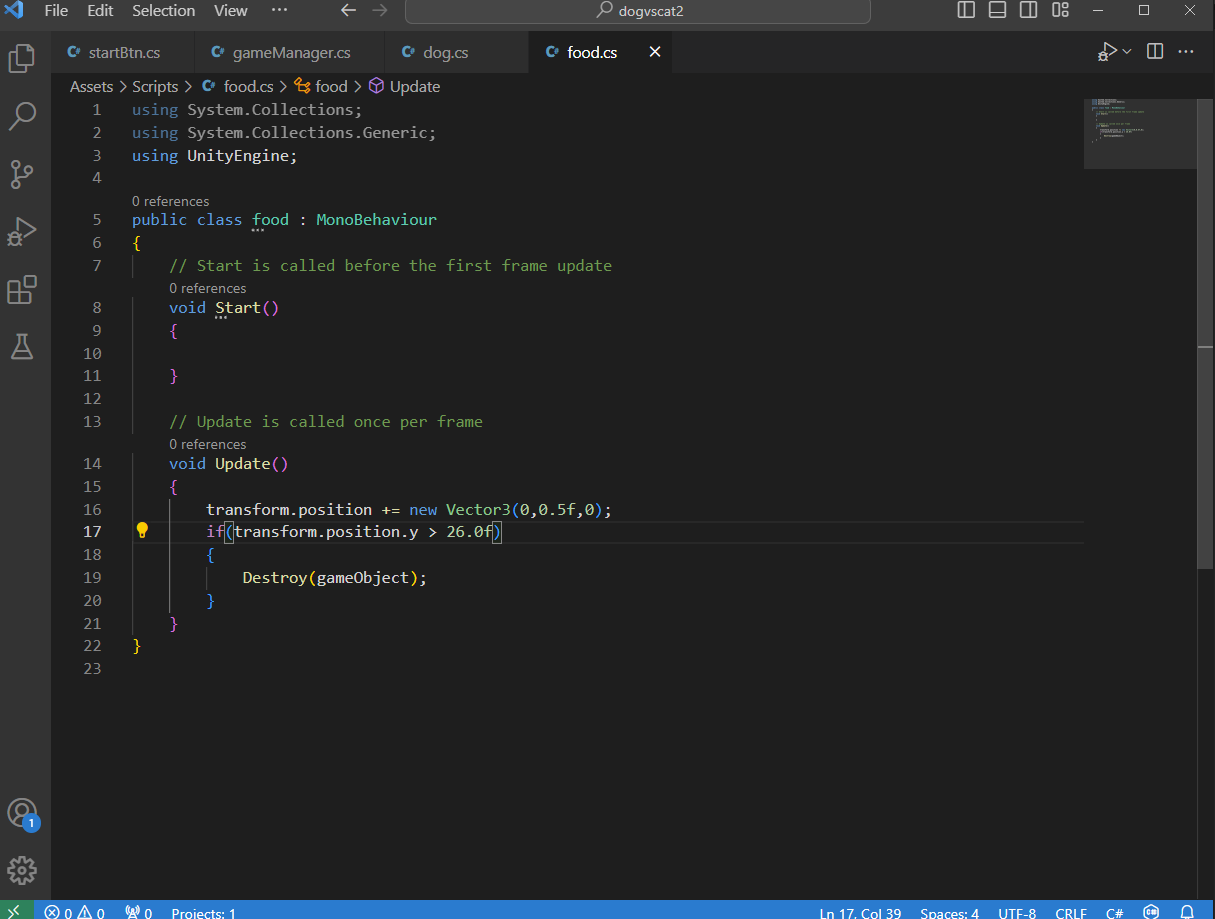The width and height of the screenshot is (1215, 919).
Task: Click Destroy on line 19
Action: pyautogui.click(x=275, y=578)
